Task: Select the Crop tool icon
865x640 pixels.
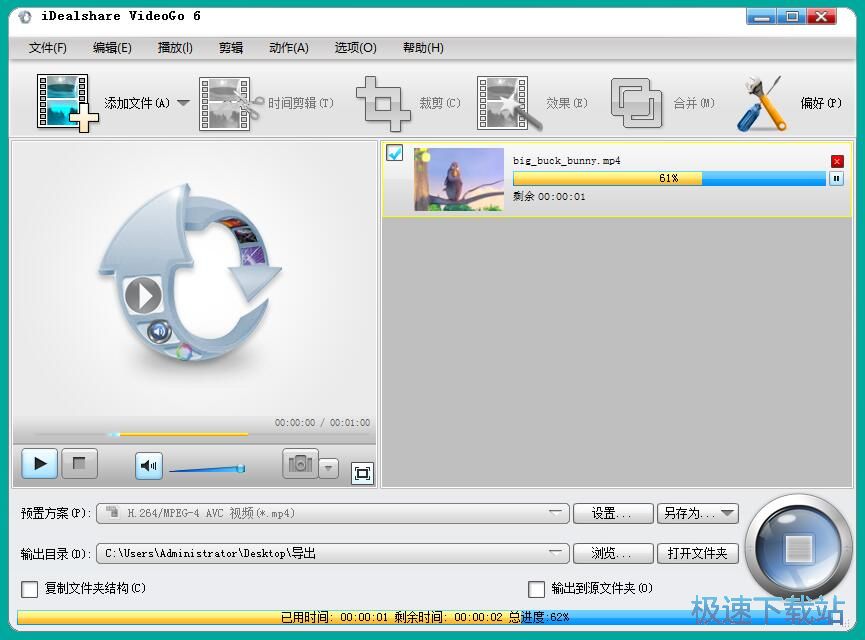Action: [x=383, y=104]
